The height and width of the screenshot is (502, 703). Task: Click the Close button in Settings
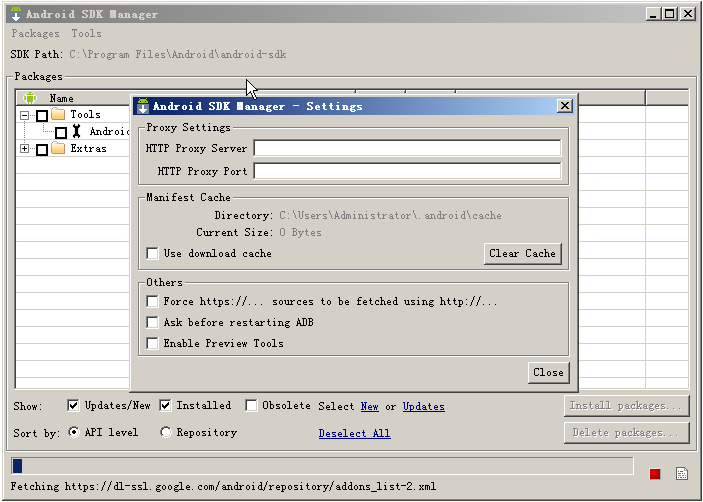(548, 372)
